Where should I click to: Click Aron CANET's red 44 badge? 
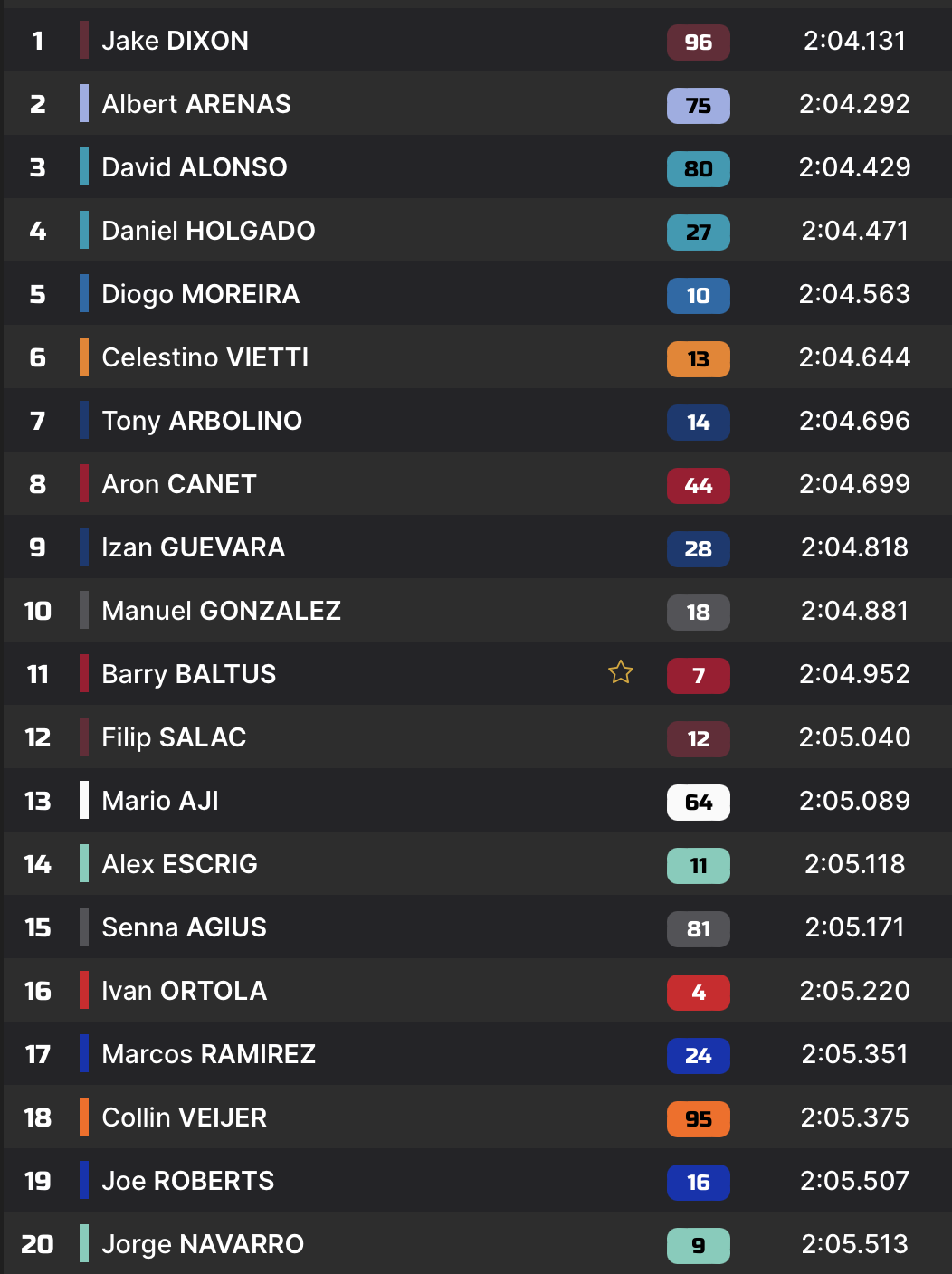698,485
